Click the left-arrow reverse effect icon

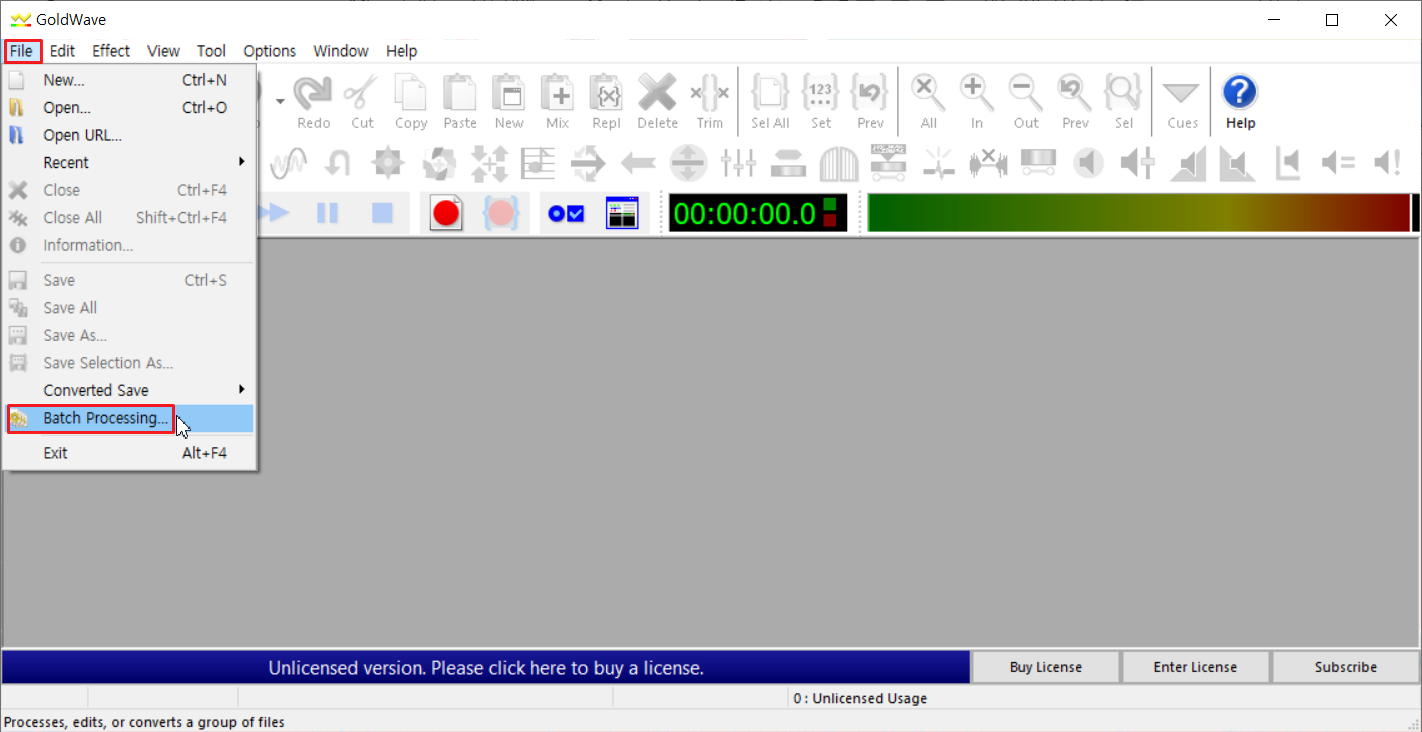[638, 162]
